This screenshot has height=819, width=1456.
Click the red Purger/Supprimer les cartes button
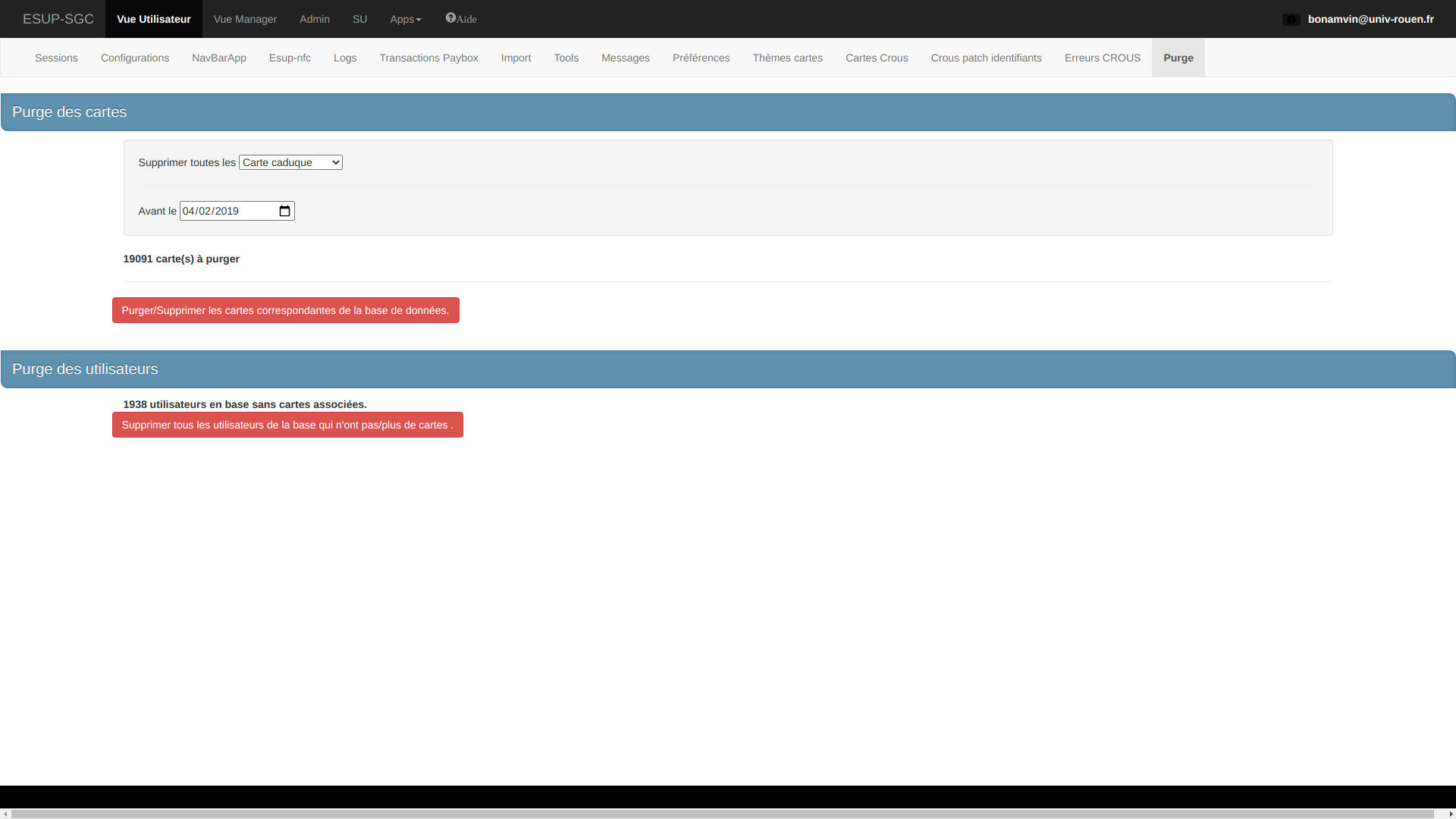(x=285, y=310)
